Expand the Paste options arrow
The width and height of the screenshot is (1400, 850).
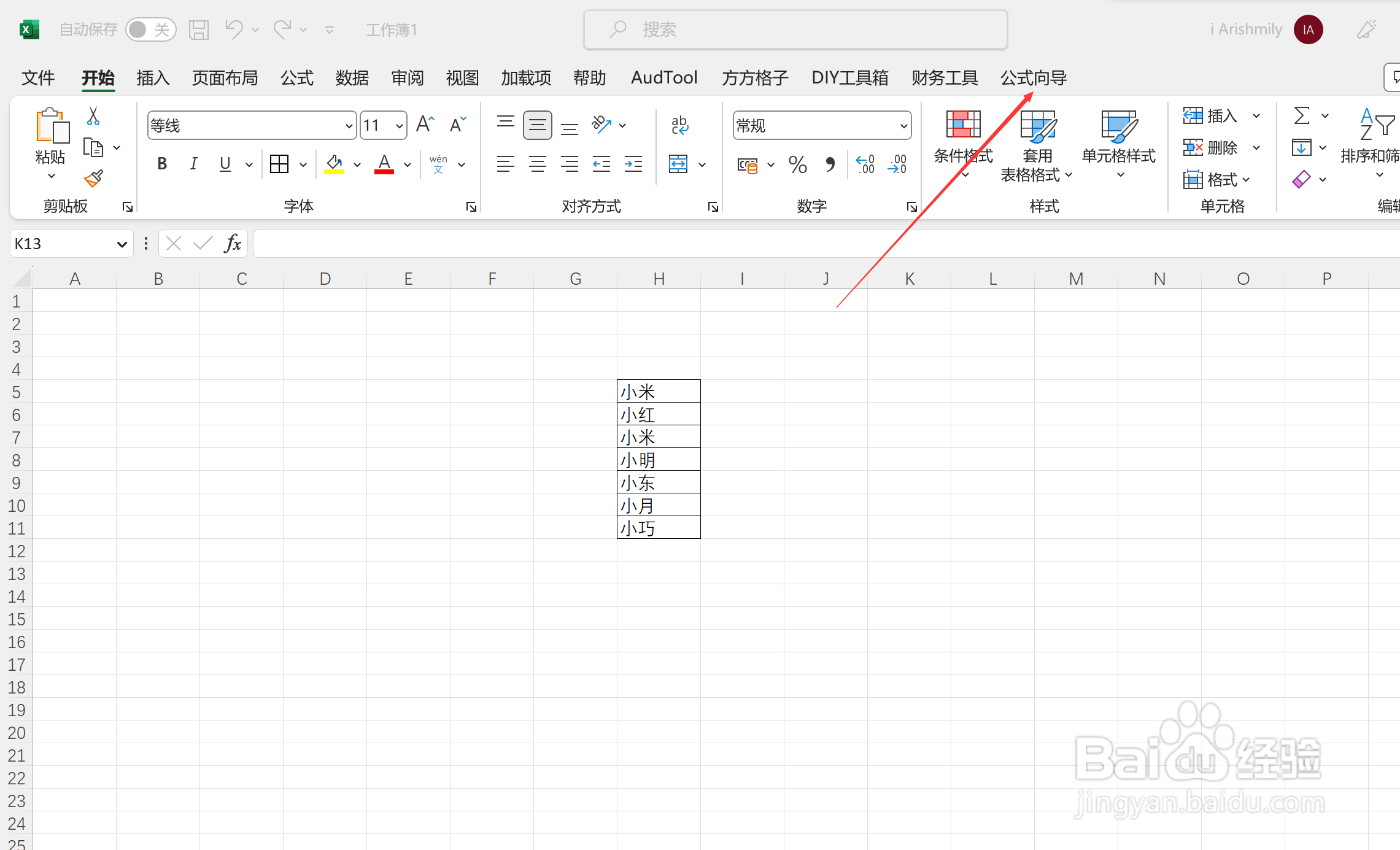(52, 176)
